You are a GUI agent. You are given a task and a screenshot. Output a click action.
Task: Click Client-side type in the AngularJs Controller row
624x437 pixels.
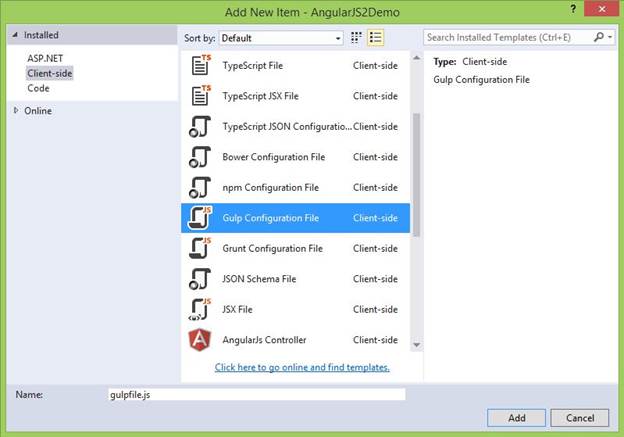375,340
